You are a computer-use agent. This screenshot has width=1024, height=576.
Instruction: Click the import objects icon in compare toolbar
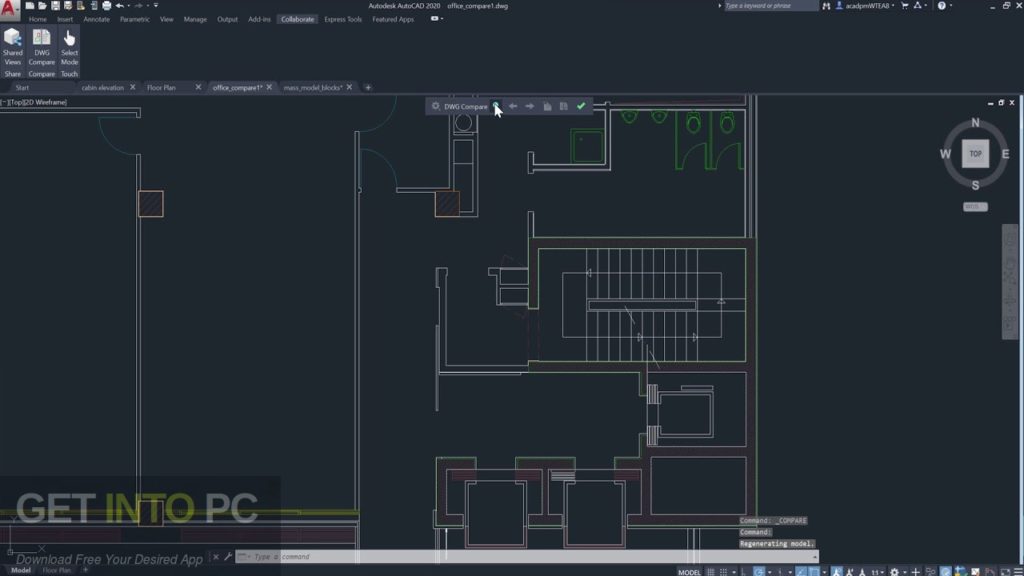[x=547, y=106]
